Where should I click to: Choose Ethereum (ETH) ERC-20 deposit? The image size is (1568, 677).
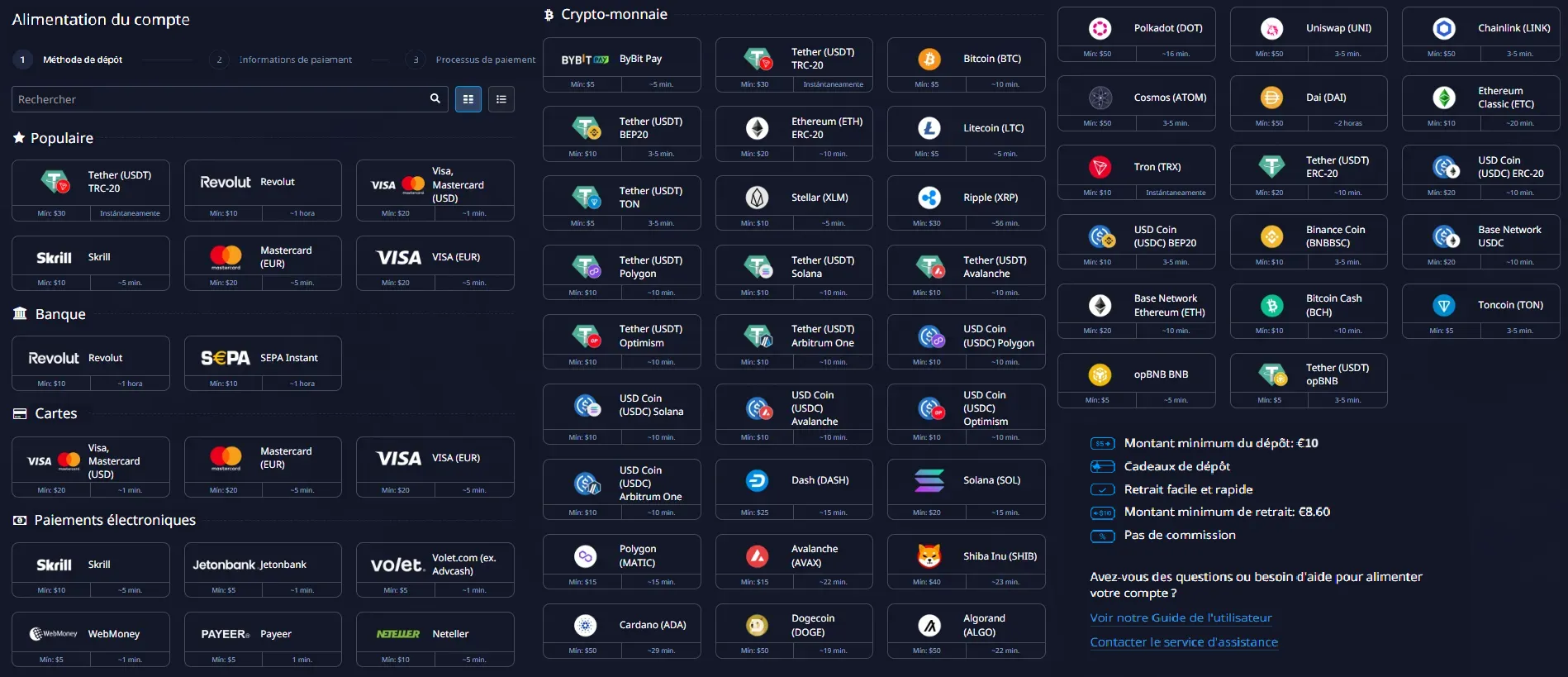pos(794,134)
